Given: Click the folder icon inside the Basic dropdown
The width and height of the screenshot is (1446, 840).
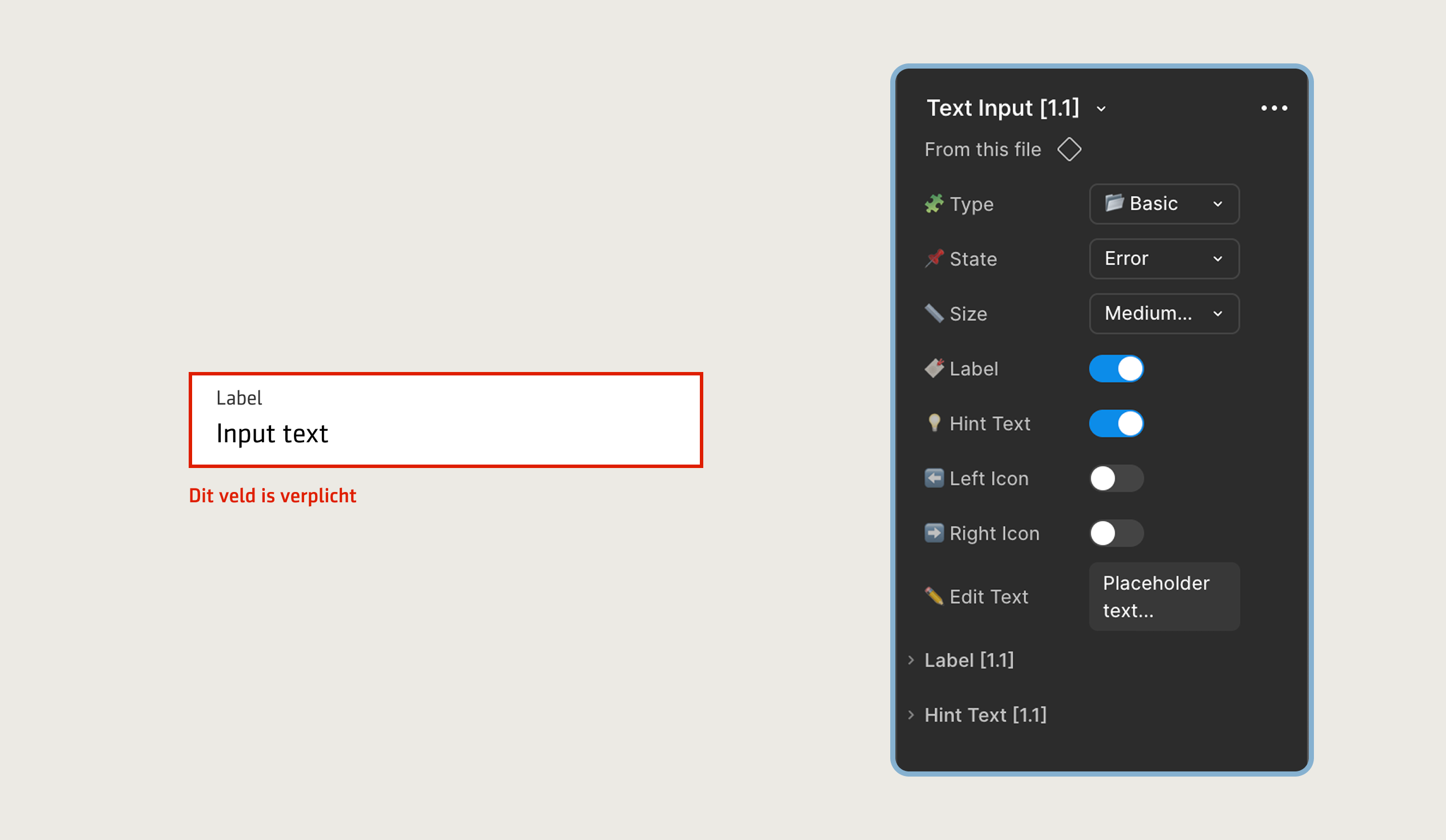Looking at the screenshot, I should pos(1114,203).
